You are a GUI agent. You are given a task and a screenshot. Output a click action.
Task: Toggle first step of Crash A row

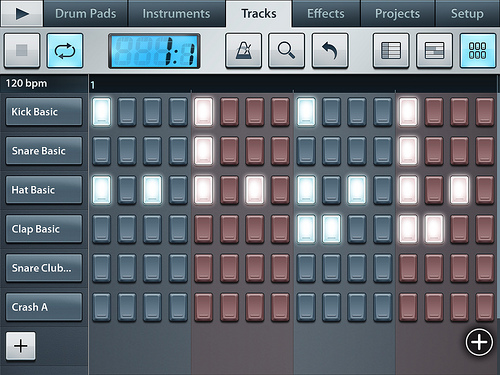tap(101, 307)
